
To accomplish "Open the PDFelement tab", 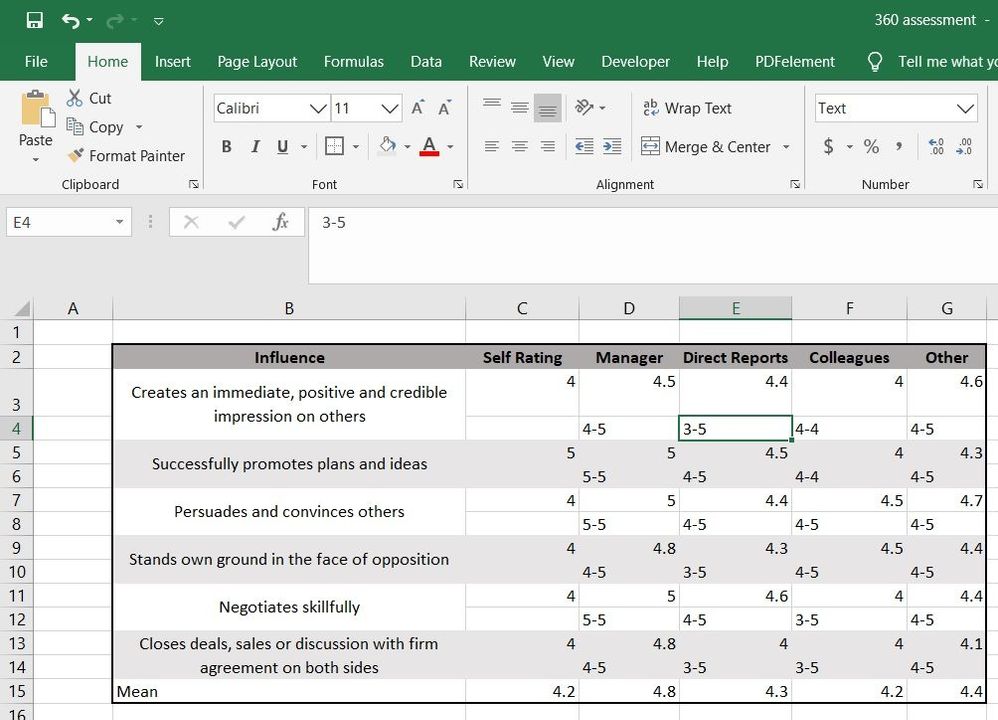I will coord(794,61).
